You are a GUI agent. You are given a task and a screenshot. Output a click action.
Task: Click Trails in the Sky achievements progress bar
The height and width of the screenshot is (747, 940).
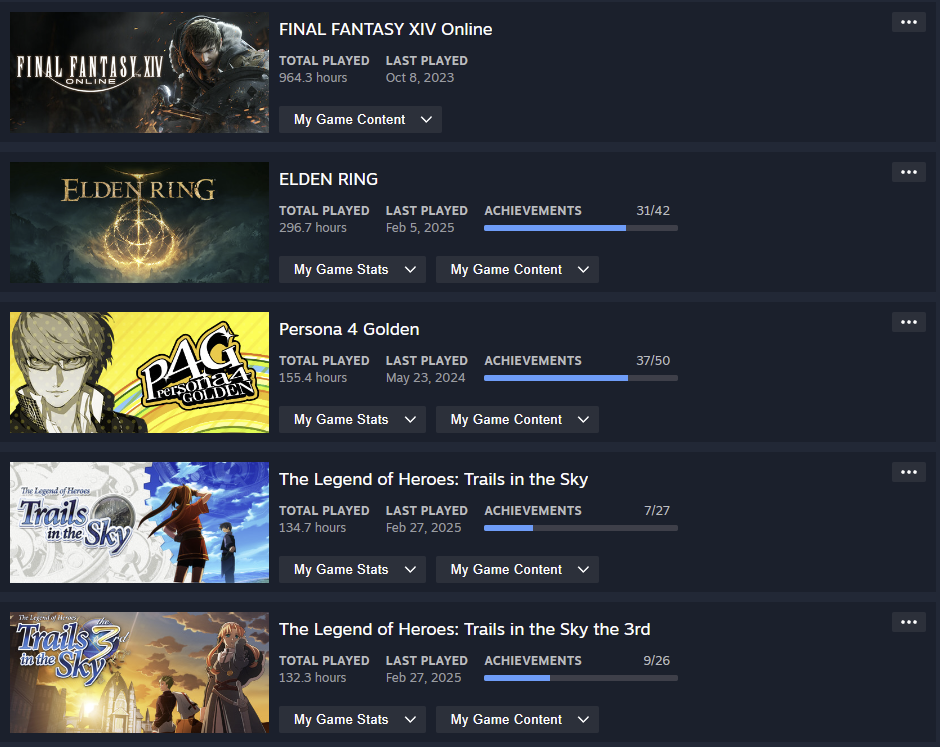pyautogui.click(x=581, y=528)
